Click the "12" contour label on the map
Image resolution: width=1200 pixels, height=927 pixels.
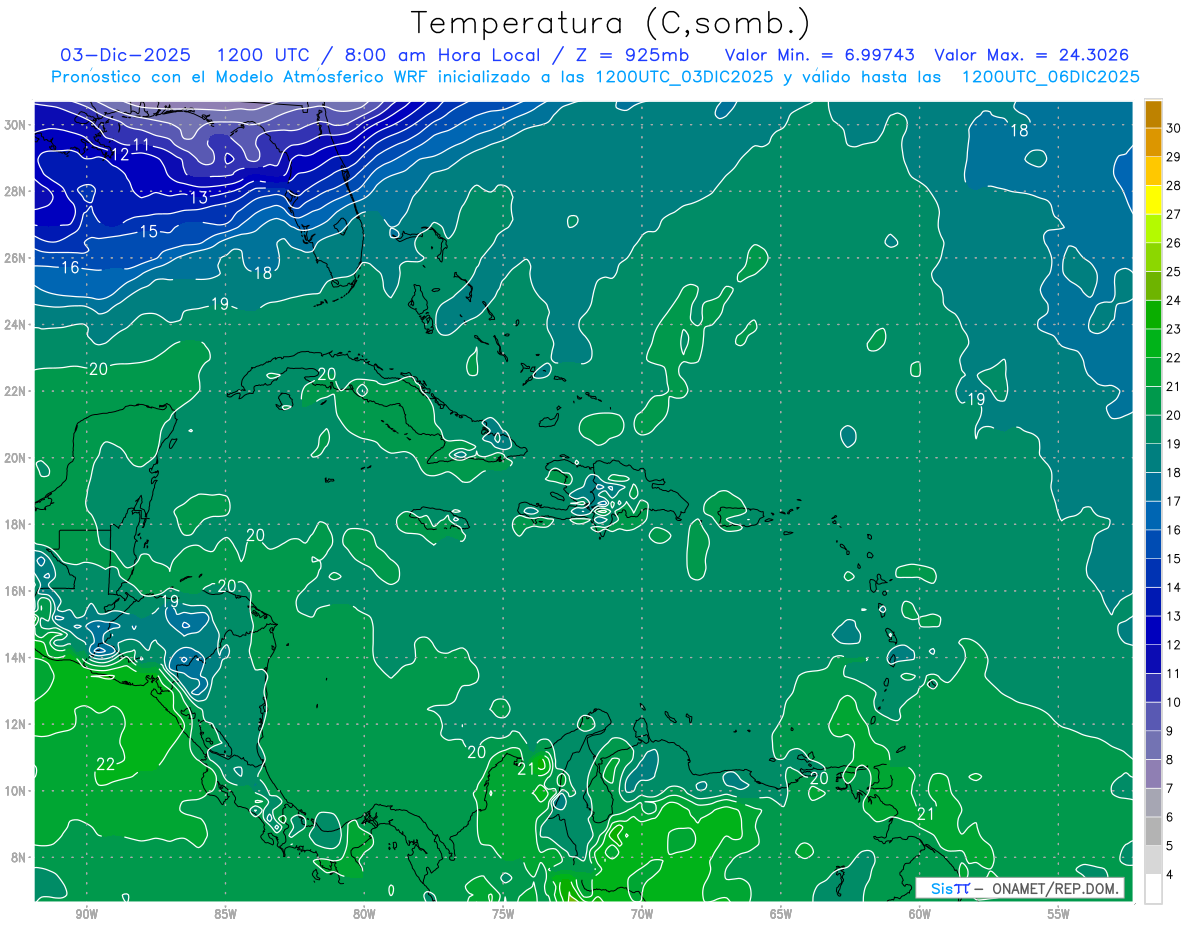(120, 155)
